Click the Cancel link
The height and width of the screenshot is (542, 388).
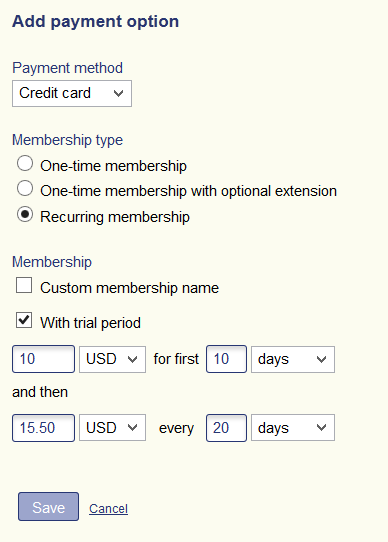pyautogui.click(x=109, y=509)
